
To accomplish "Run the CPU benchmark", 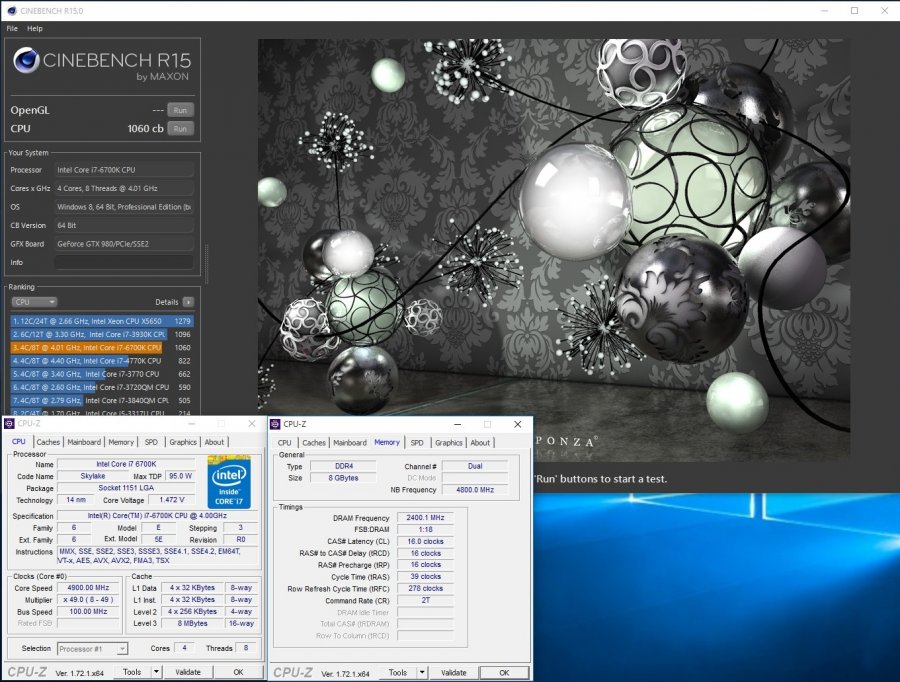I will click(x=180, y=129).
